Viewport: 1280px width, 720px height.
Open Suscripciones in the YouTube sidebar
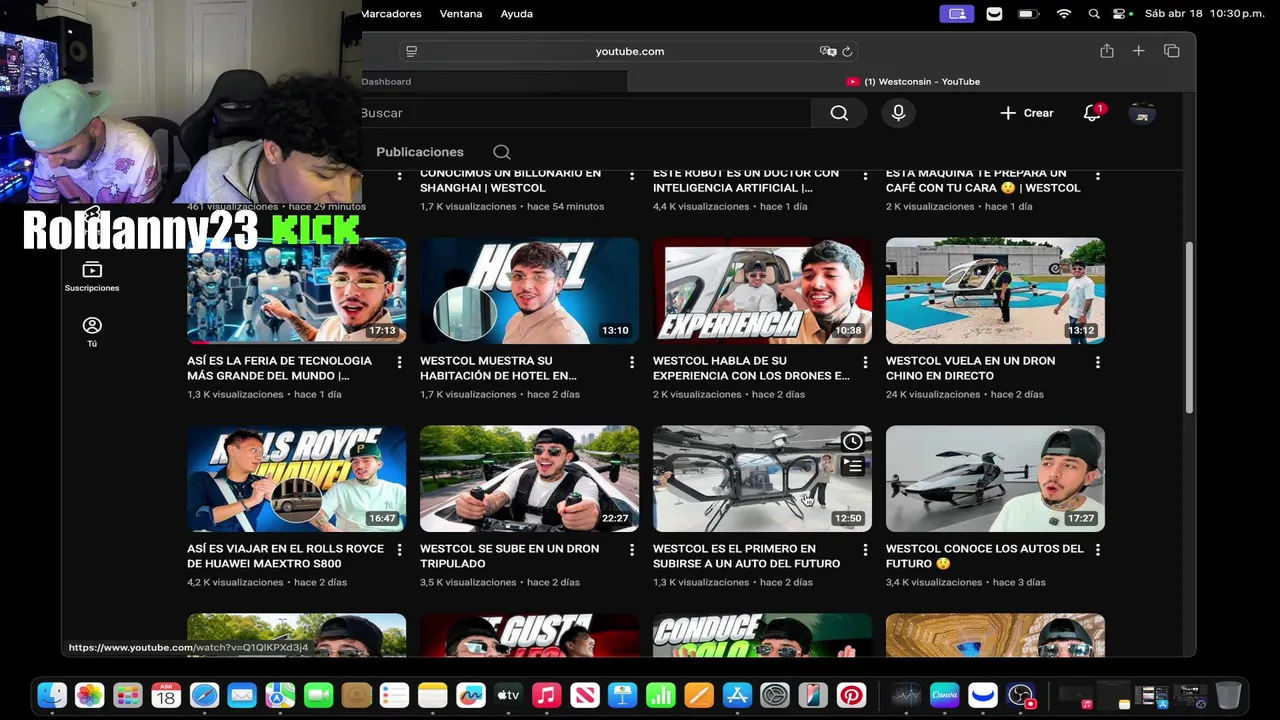(x=92, y=277)
